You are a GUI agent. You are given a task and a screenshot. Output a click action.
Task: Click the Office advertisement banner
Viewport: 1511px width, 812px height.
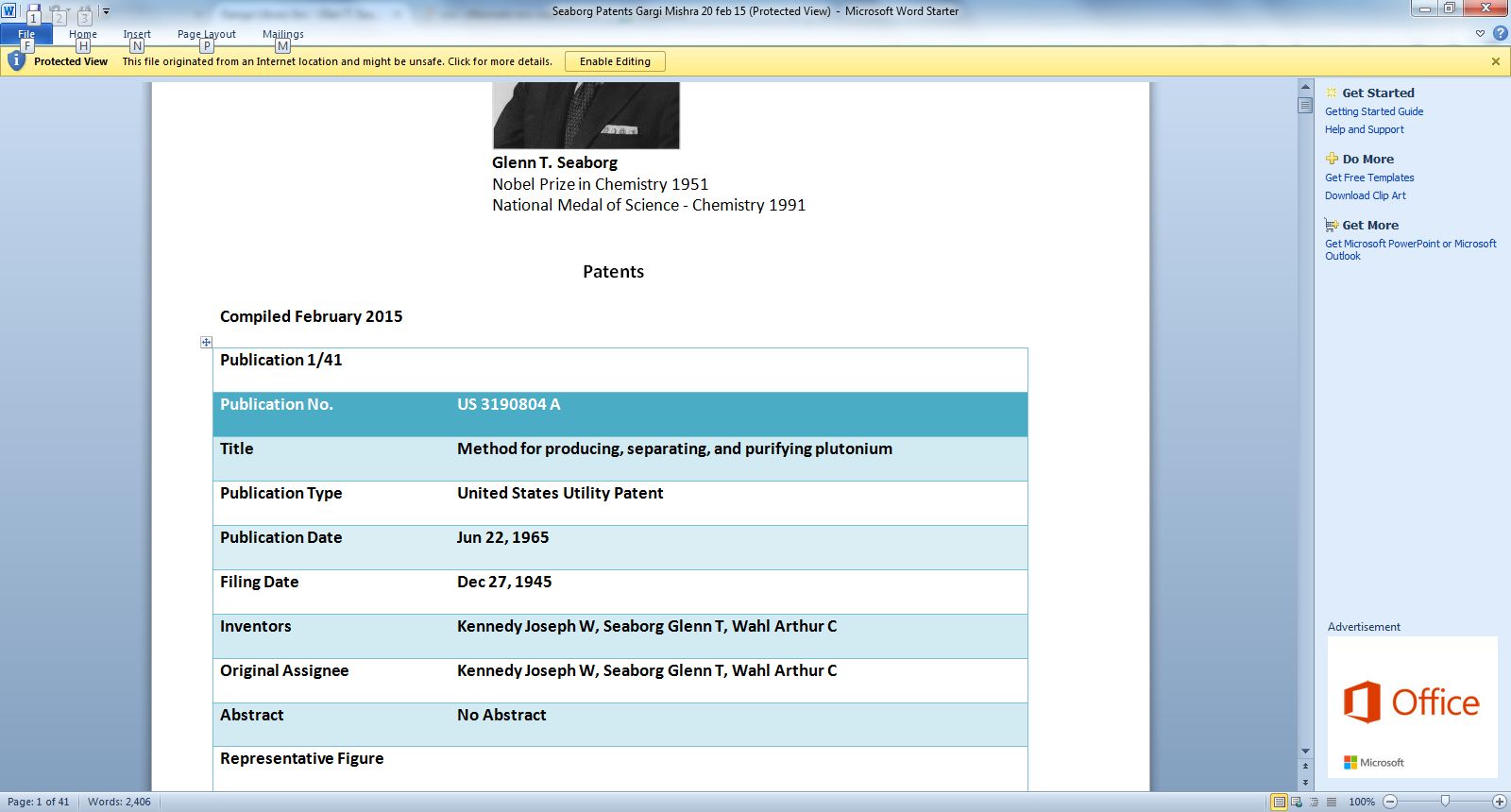[1412, 707]
